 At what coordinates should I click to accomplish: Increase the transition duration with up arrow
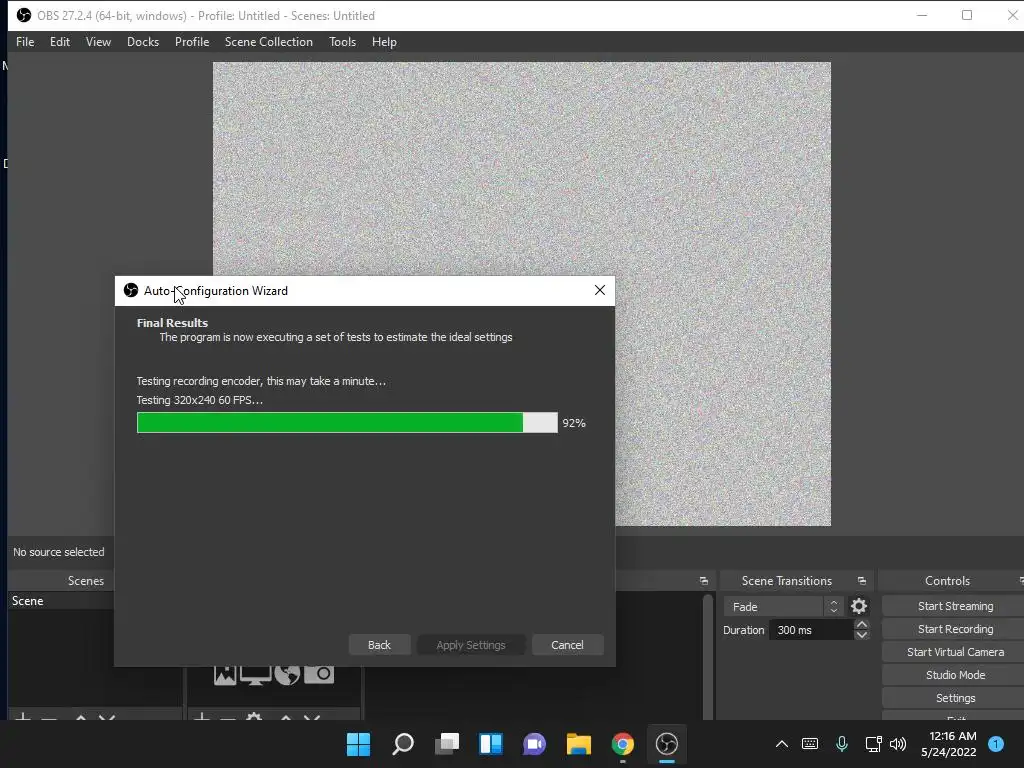(861, 625)
